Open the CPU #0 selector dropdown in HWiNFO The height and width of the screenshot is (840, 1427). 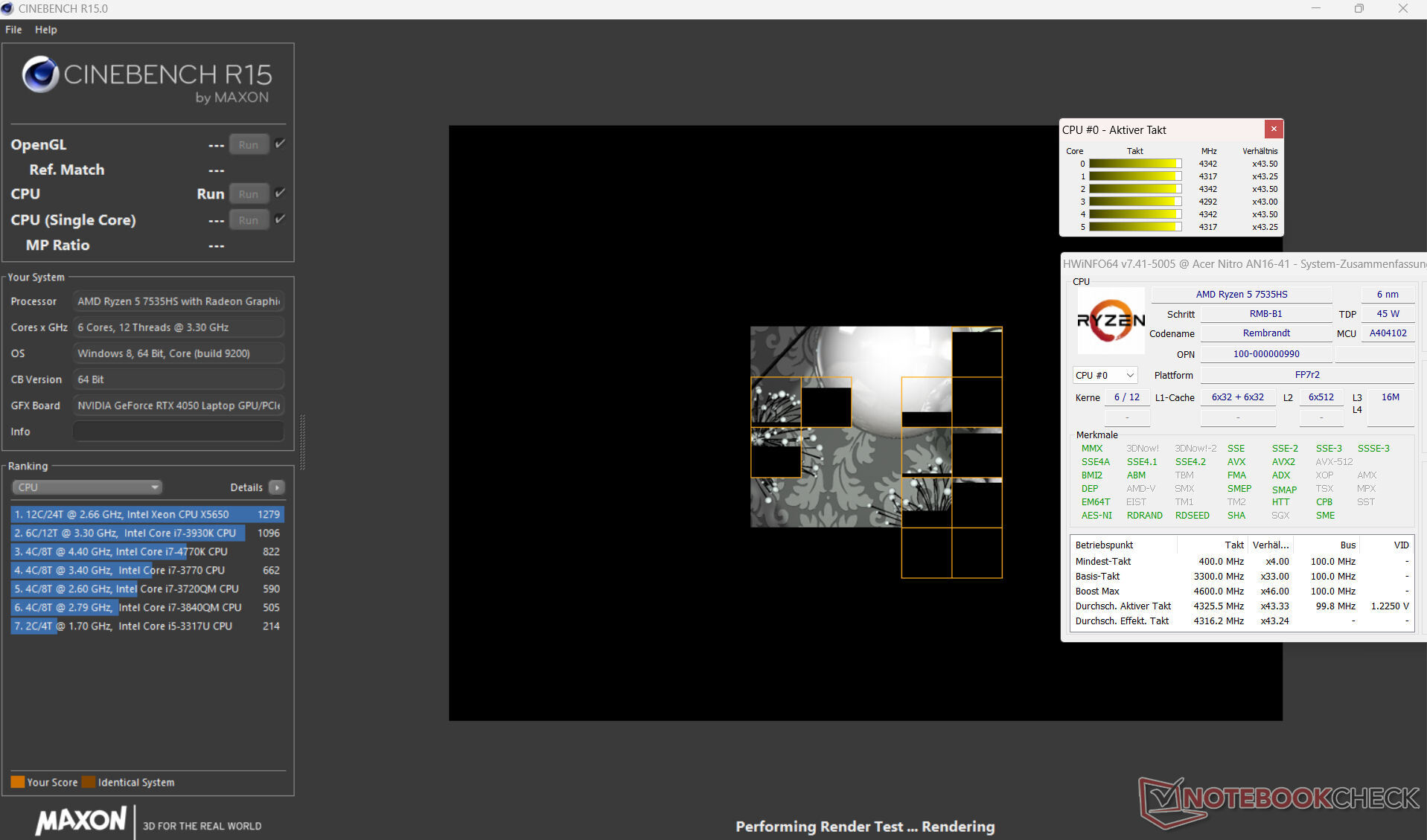point(1105,375)
